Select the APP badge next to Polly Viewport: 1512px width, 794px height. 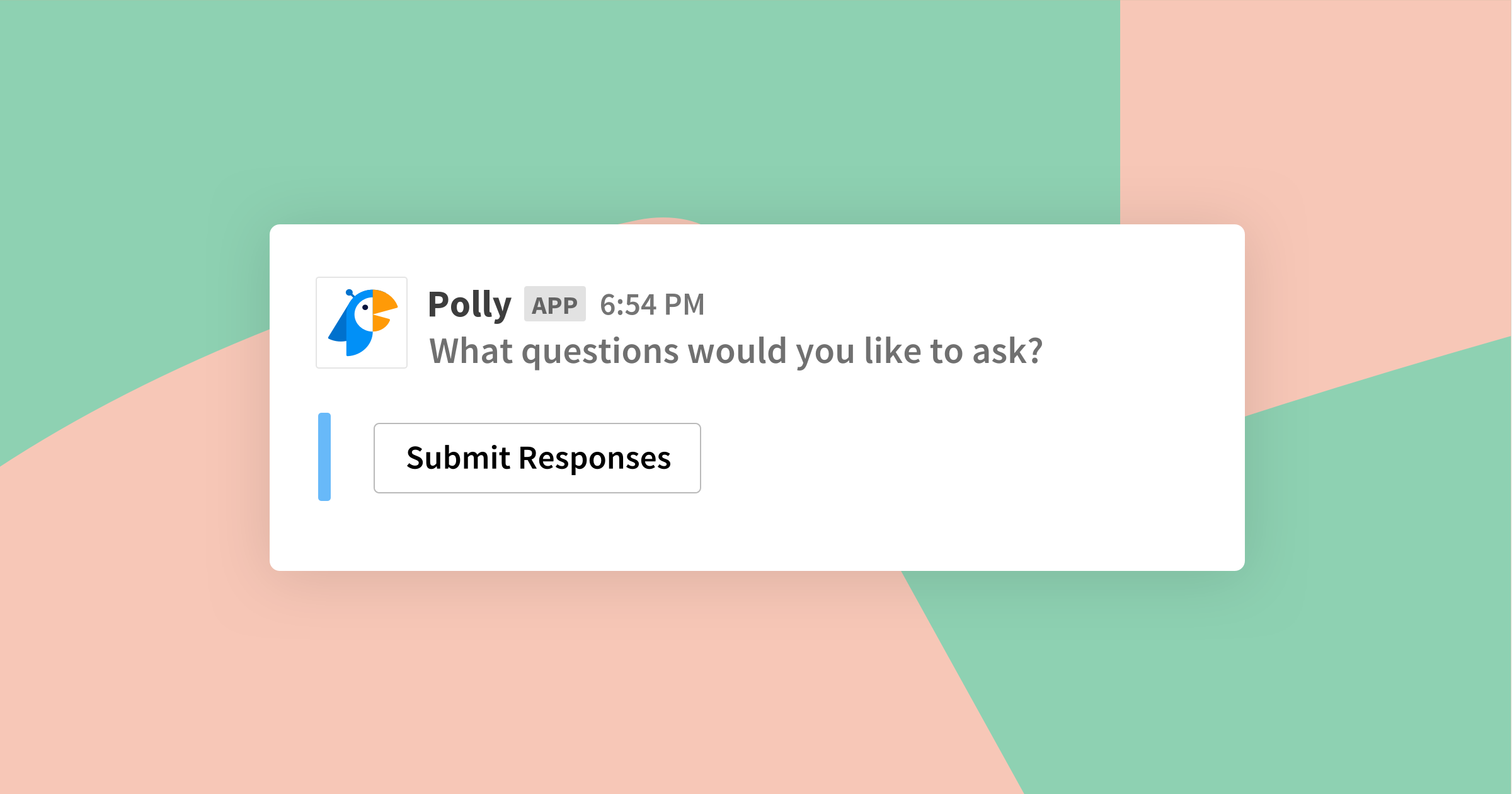point(555,304)
